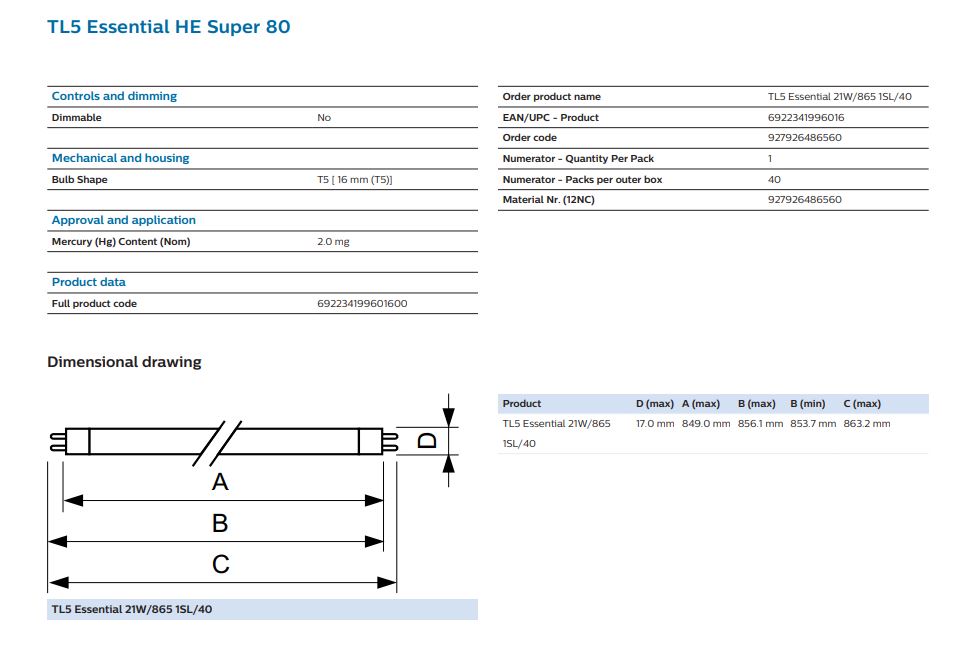Select the "Dimensional drawing" heading

[x=124, y=362]
